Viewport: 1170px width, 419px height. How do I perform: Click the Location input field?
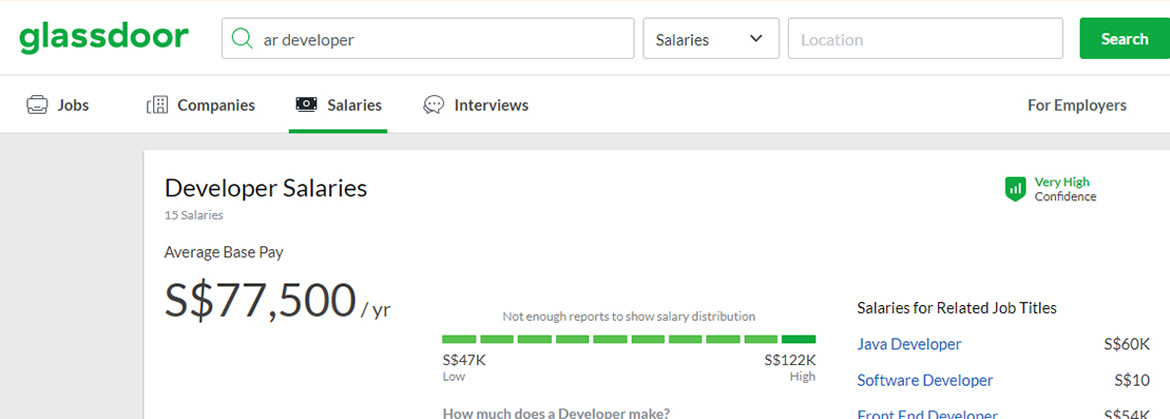pyautogui.click(x=925, y=39)
